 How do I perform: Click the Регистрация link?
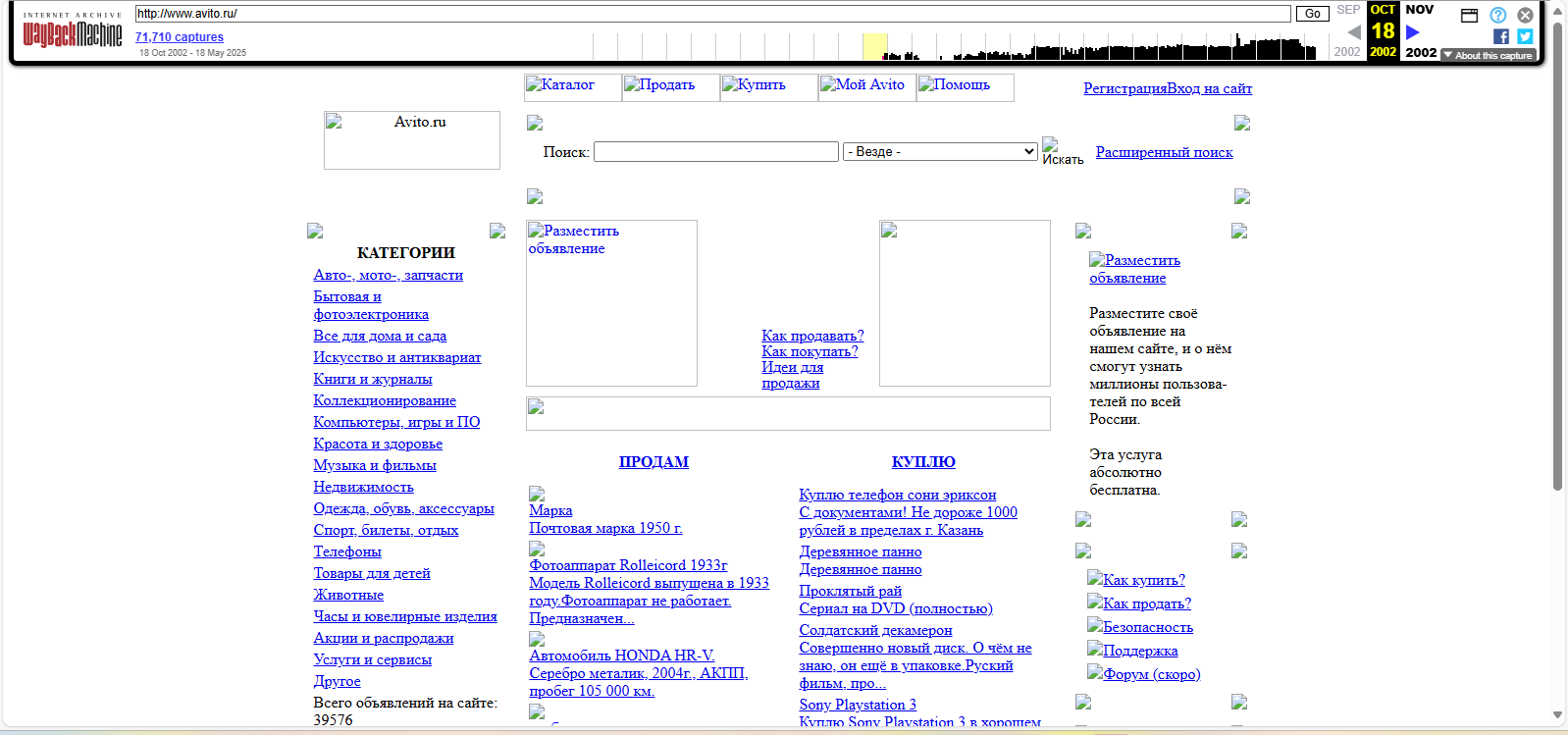pyautogui.click(x=1124, y=88)
